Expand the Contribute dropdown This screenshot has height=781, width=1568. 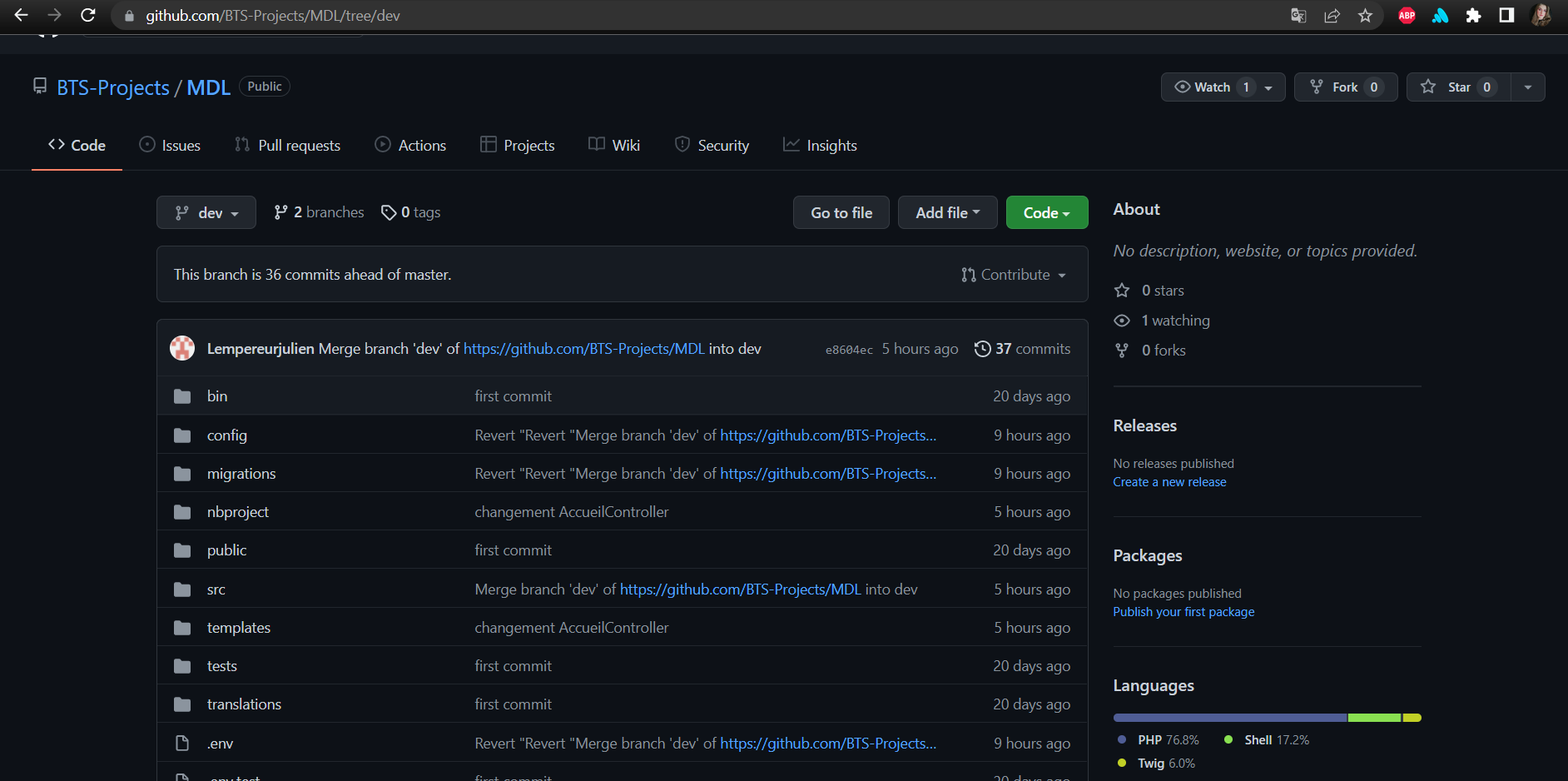coord(1014,275)
